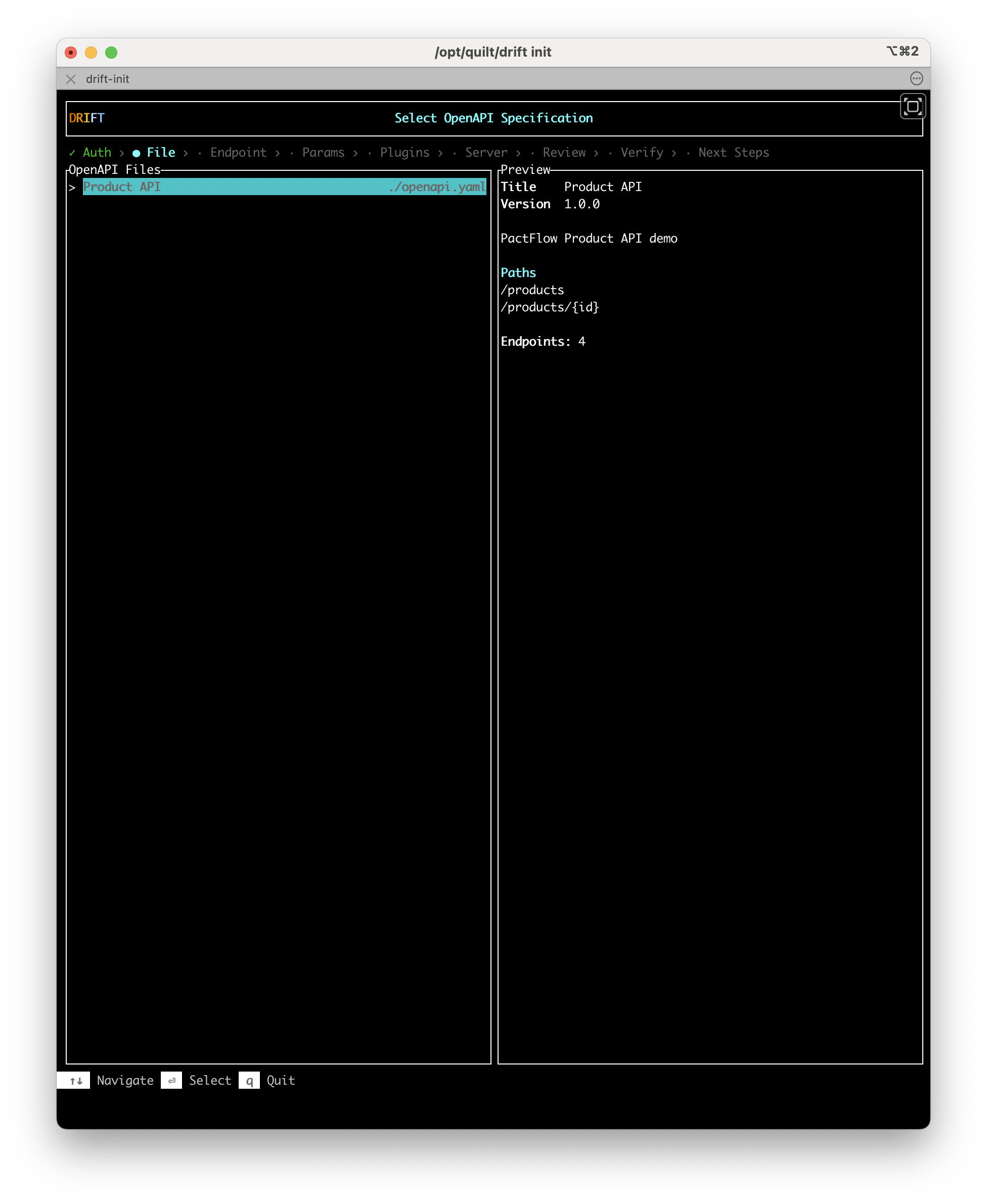The height and width of the screenshot is (1204, 987).
Task: Click the expand/fullscreen icon in top-right corner
Action: pyautogui.click(x=914, y=106)
